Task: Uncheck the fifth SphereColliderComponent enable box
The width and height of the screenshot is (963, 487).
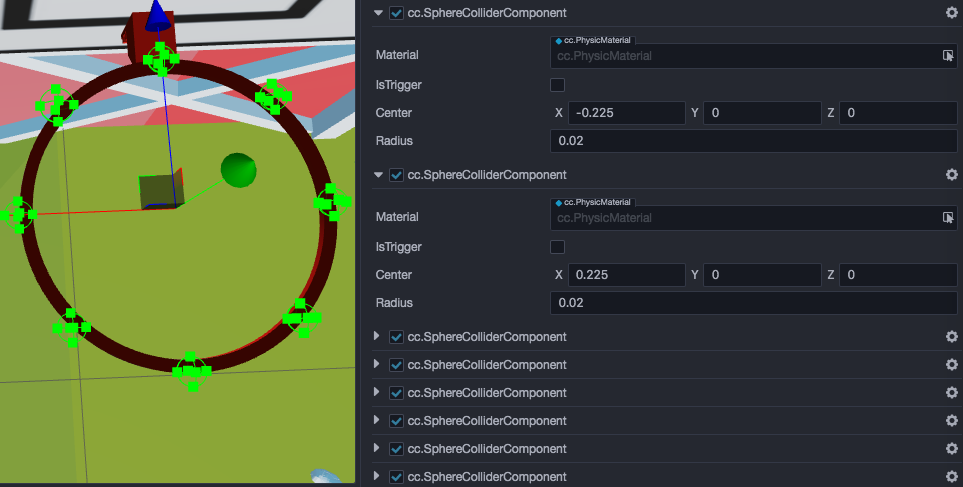Action: pos(396,393)
